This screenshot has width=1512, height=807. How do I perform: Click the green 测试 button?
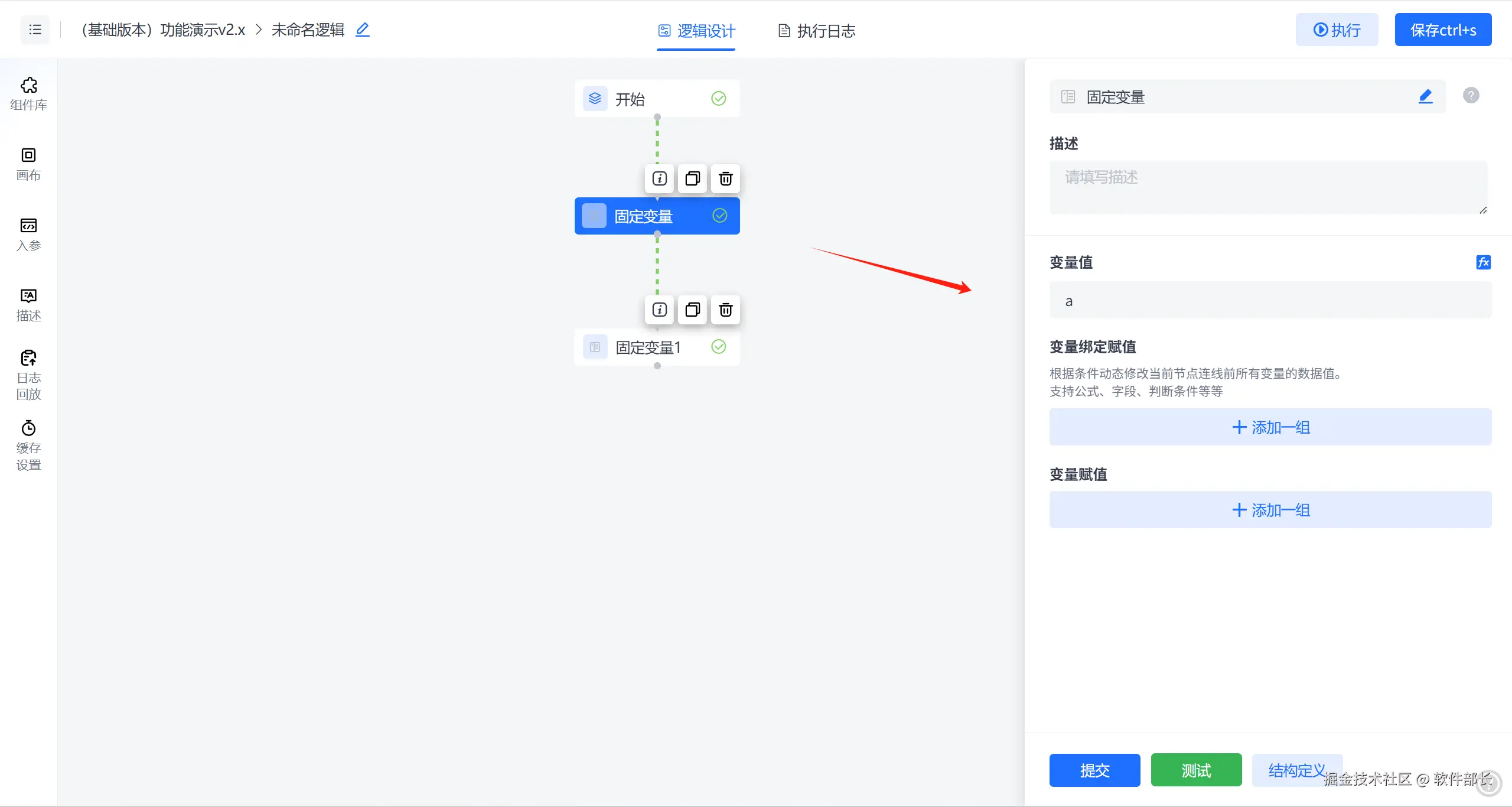coord(1196,770)
